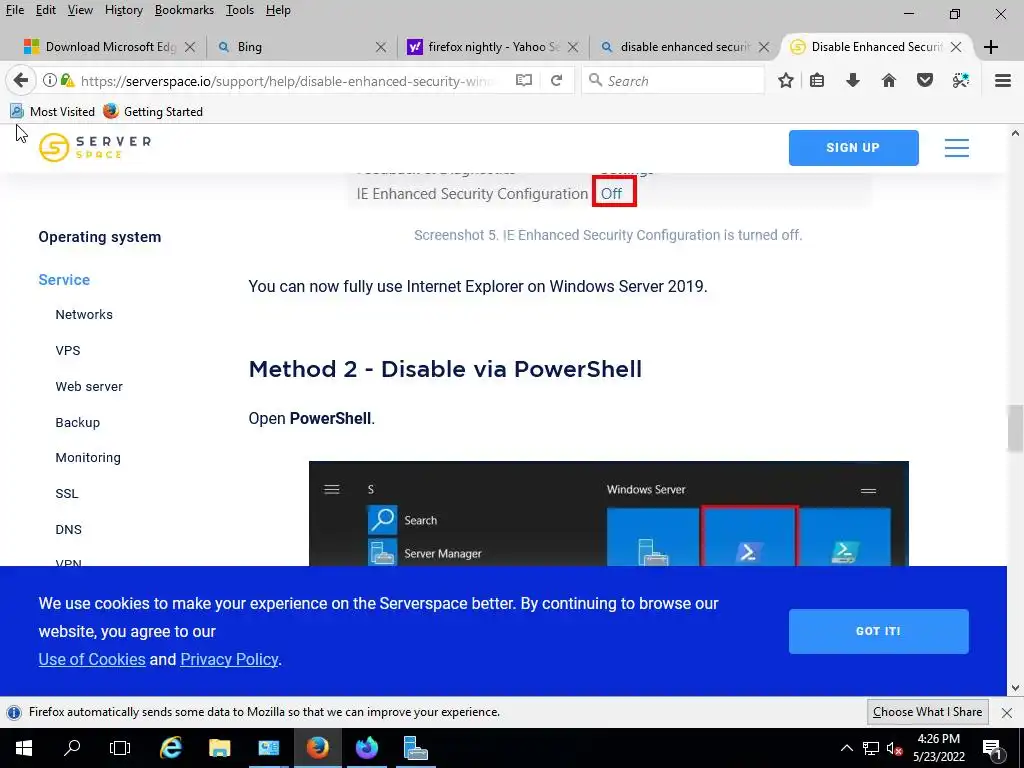Image resolution: width=1024 pixels, height=768 pixels.
Task: Show hidden system tray icons
Action: 846,748
